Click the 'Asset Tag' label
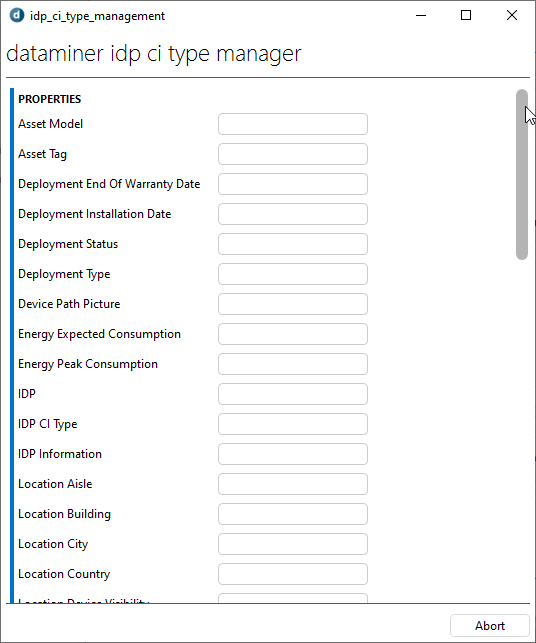Screen dimensions: 536x643 (42, 154)
